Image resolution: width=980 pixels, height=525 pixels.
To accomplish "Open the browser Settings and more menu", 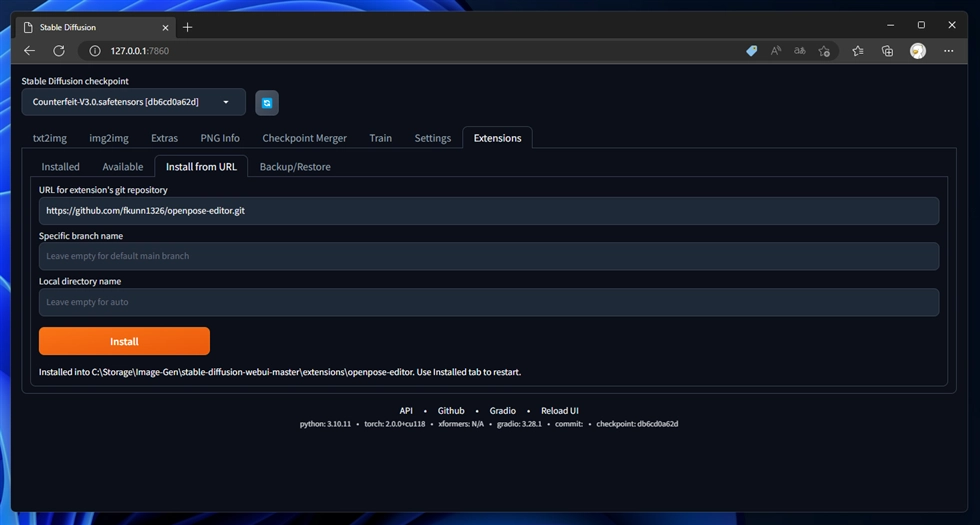I will tap(949, 51).
